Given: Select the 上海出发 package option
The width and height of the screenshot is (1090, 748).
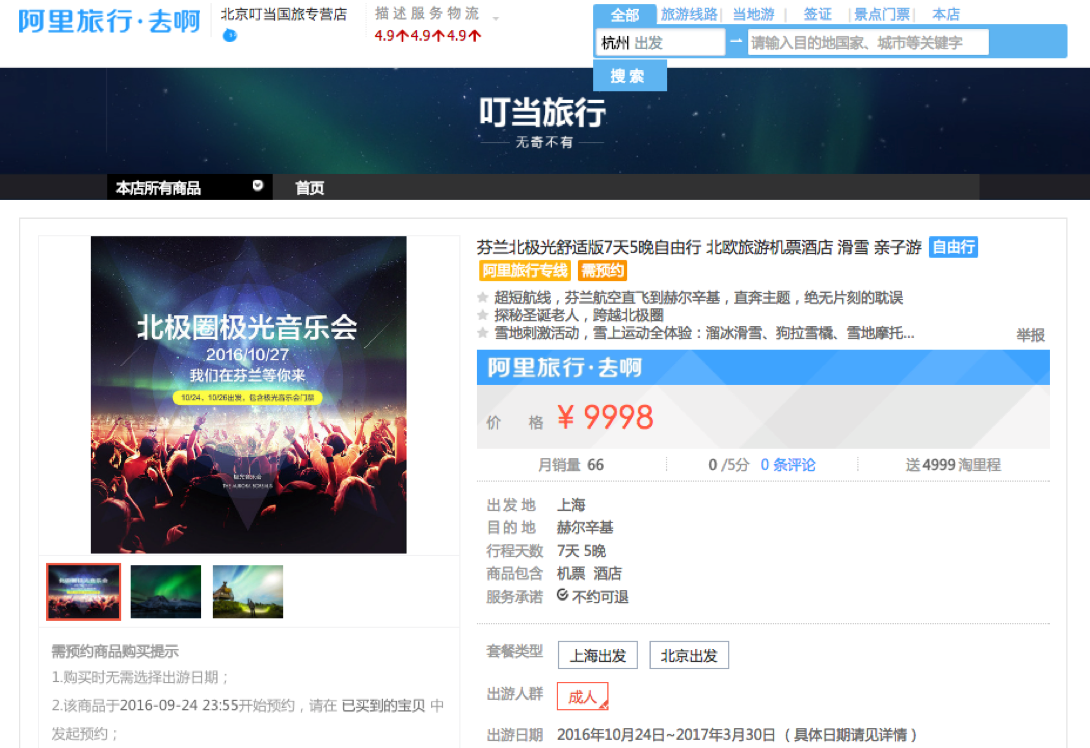Looking at the screenshot, I should click(597, 655).
